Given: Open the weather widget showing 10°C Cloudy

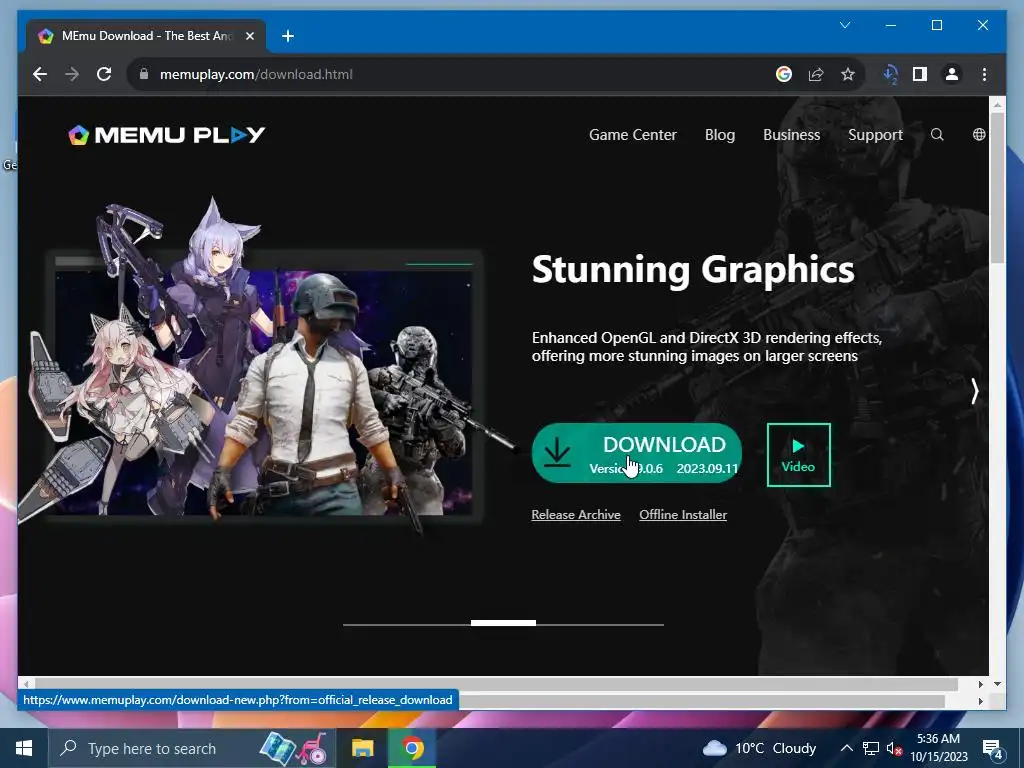Looking at the screenshot, I should [760, 748].
